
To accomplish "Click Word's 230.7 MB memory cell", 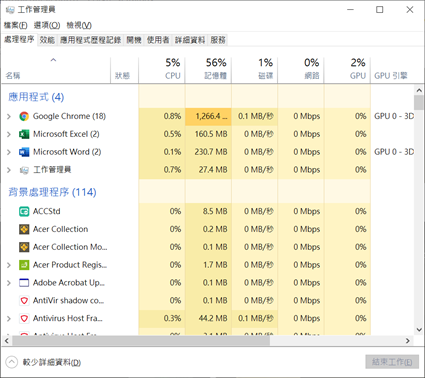I will point(208,152).
